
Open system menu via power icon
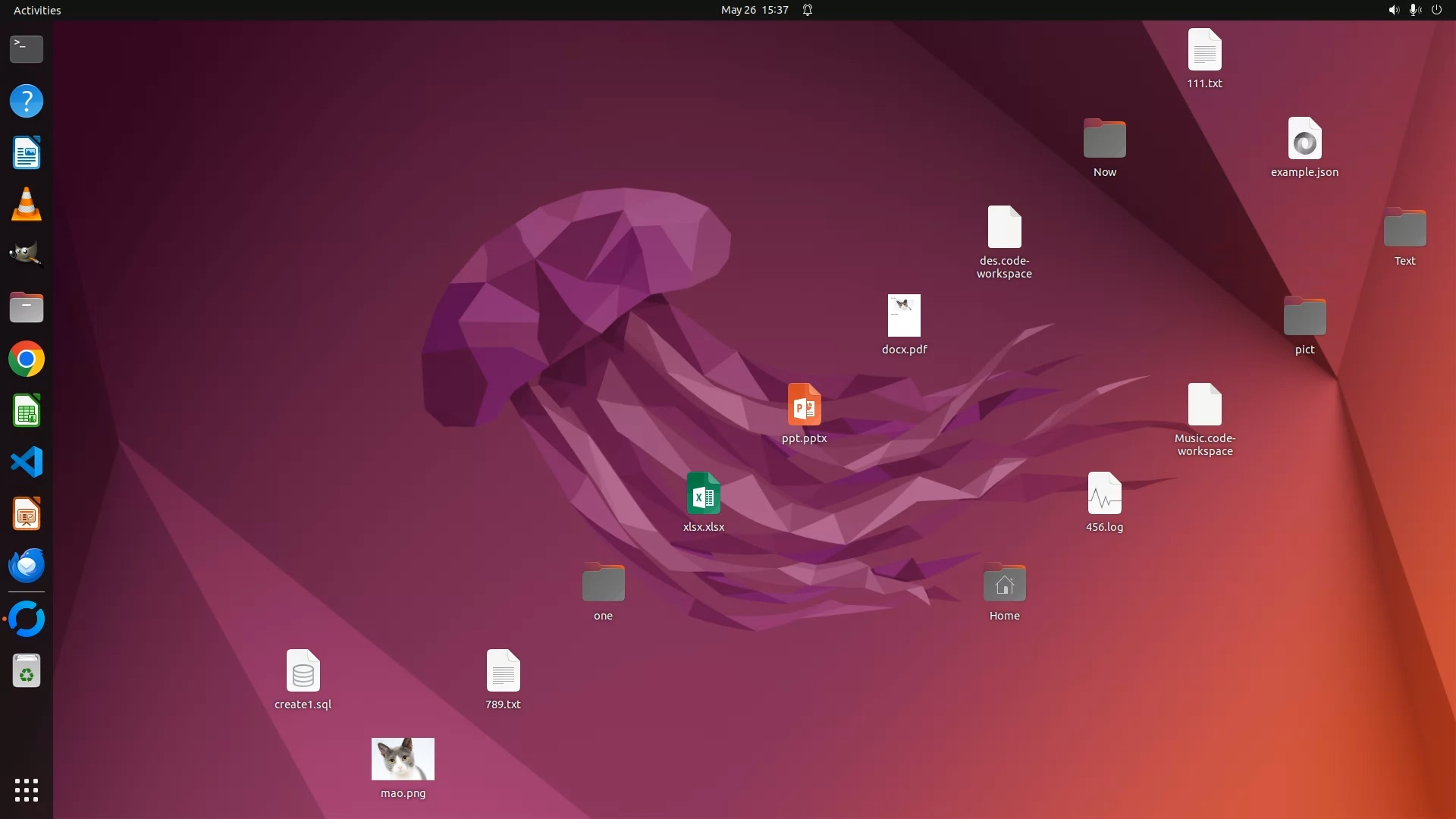(x=1436, y=10)
